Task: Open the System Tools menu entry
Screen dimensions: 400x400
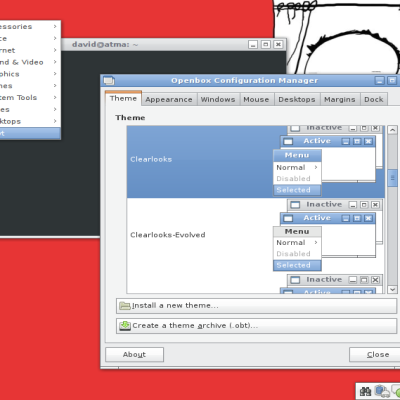Action: click(x=30, y=98)
